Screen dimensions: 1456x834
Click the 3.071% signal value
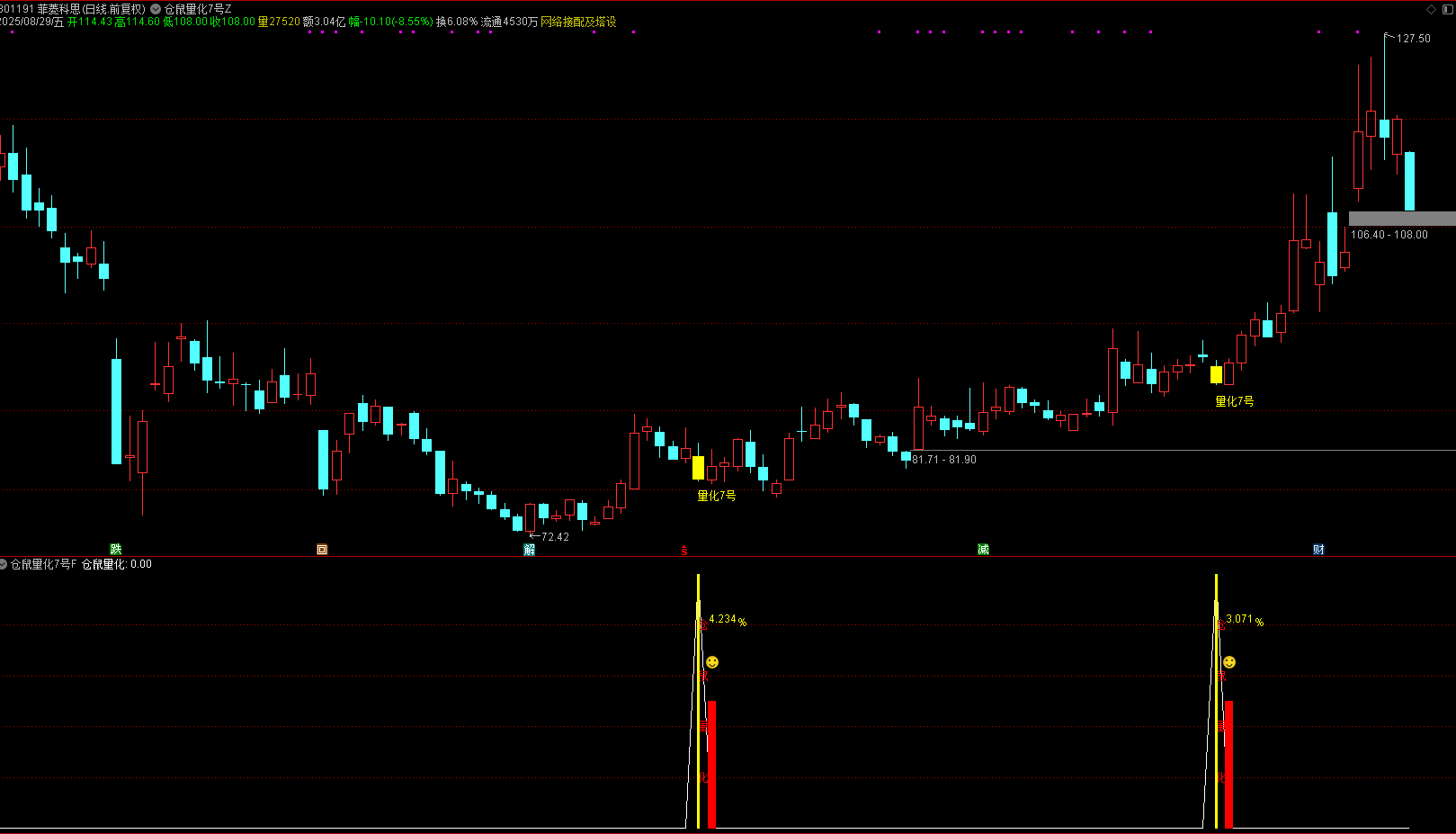click(1245, 620)
